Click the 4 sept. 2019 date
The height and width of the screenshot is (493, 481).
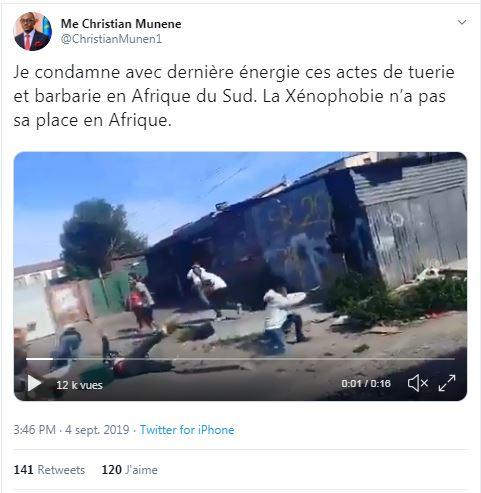click(97, 430)
